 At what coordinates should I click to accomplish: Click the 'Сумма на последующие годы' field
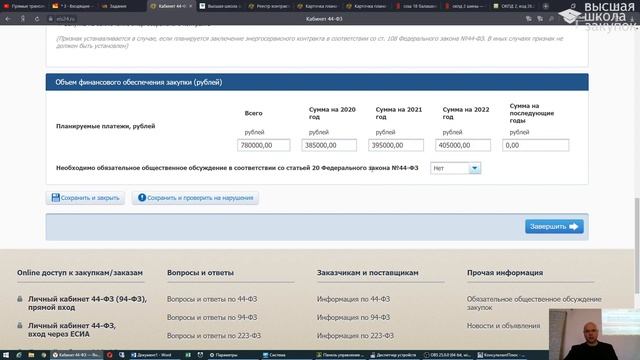[536, 145]
